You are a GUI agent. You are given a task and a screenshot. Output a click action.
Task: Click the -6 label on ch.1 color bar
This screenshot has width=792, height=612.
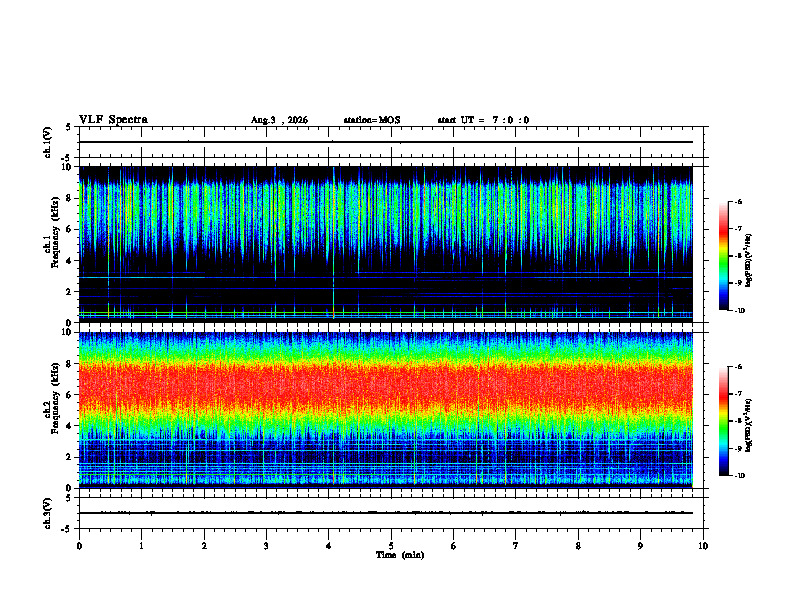(x=738, y=202)
